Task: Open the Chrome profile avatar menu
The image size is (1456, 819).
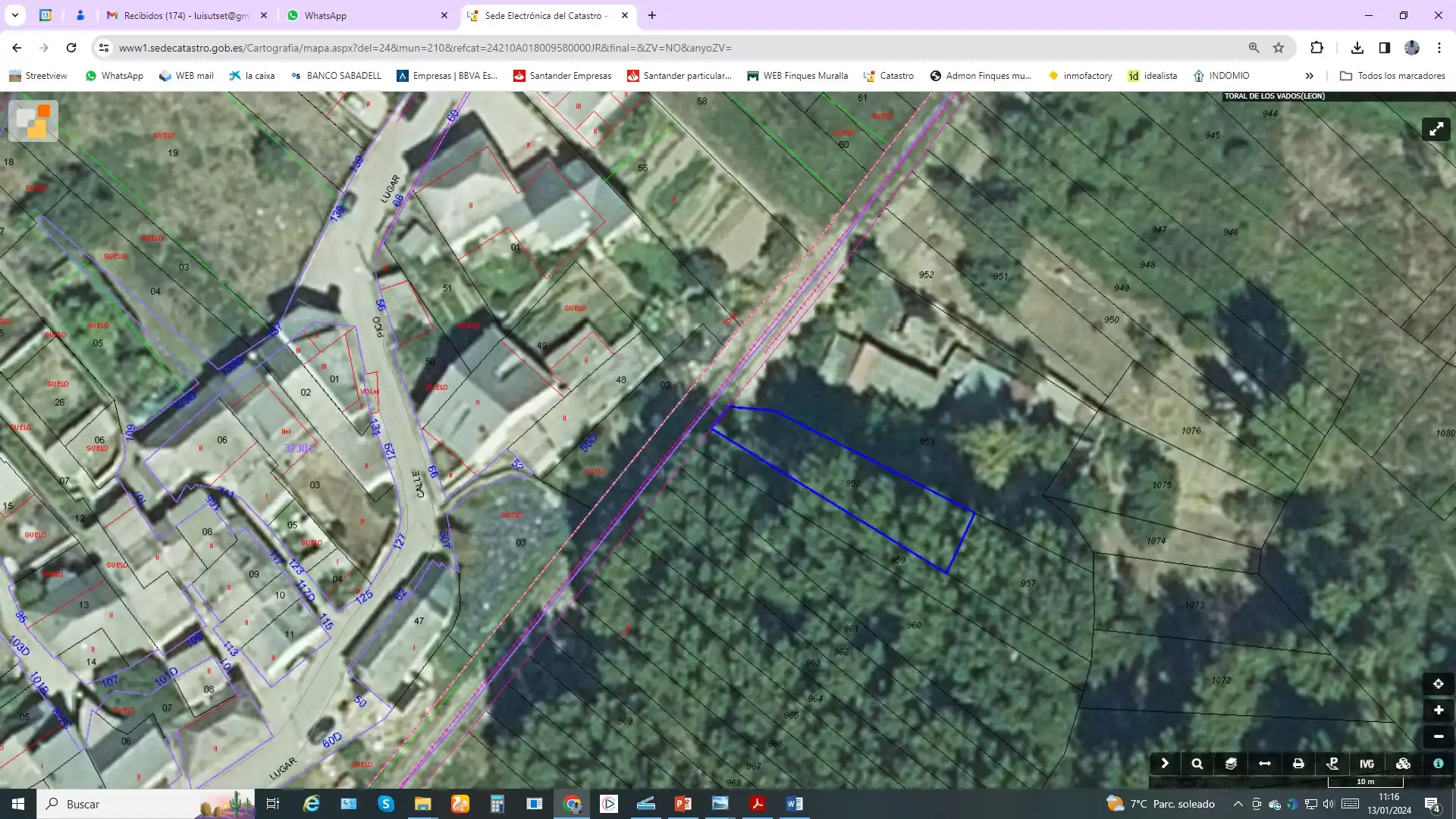Action: 1412,48
